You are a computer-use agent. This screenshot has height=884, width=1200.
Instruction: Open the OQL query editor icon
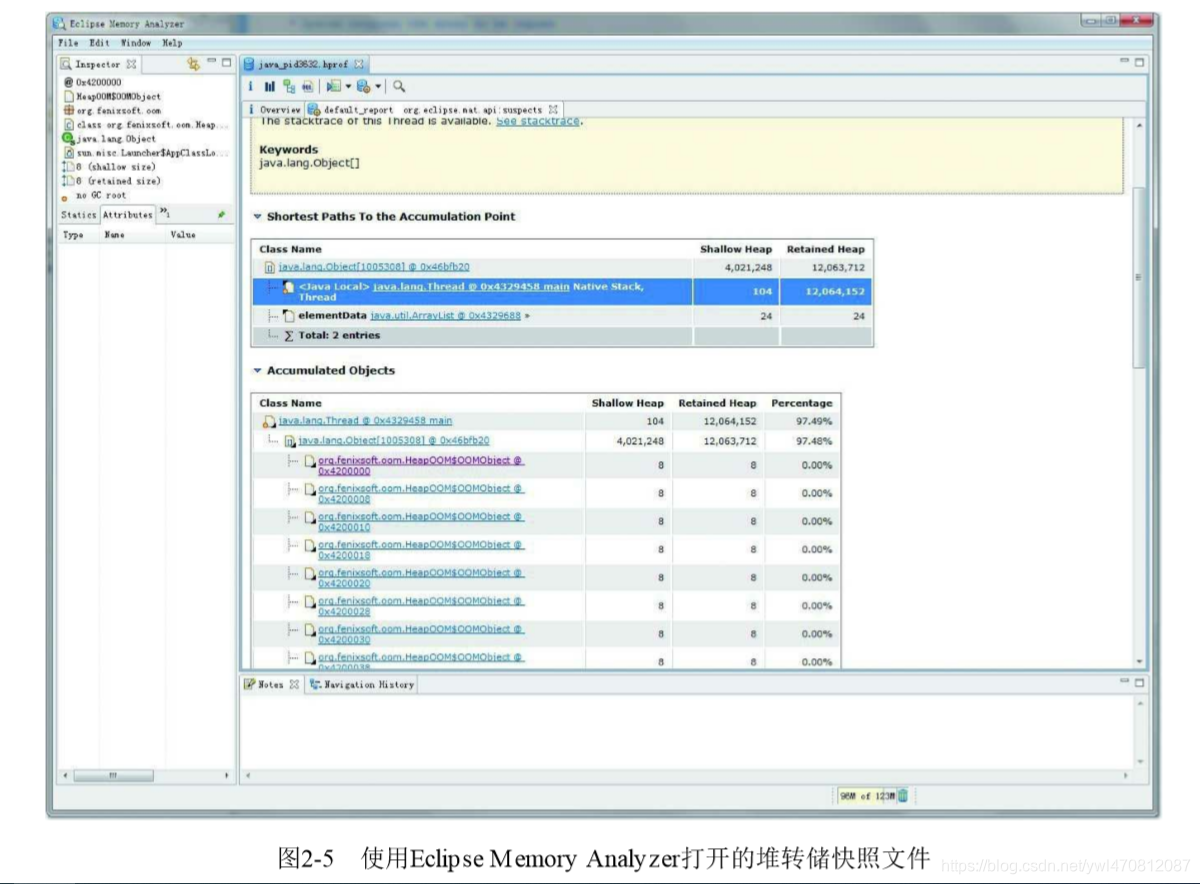click(307, 87)
